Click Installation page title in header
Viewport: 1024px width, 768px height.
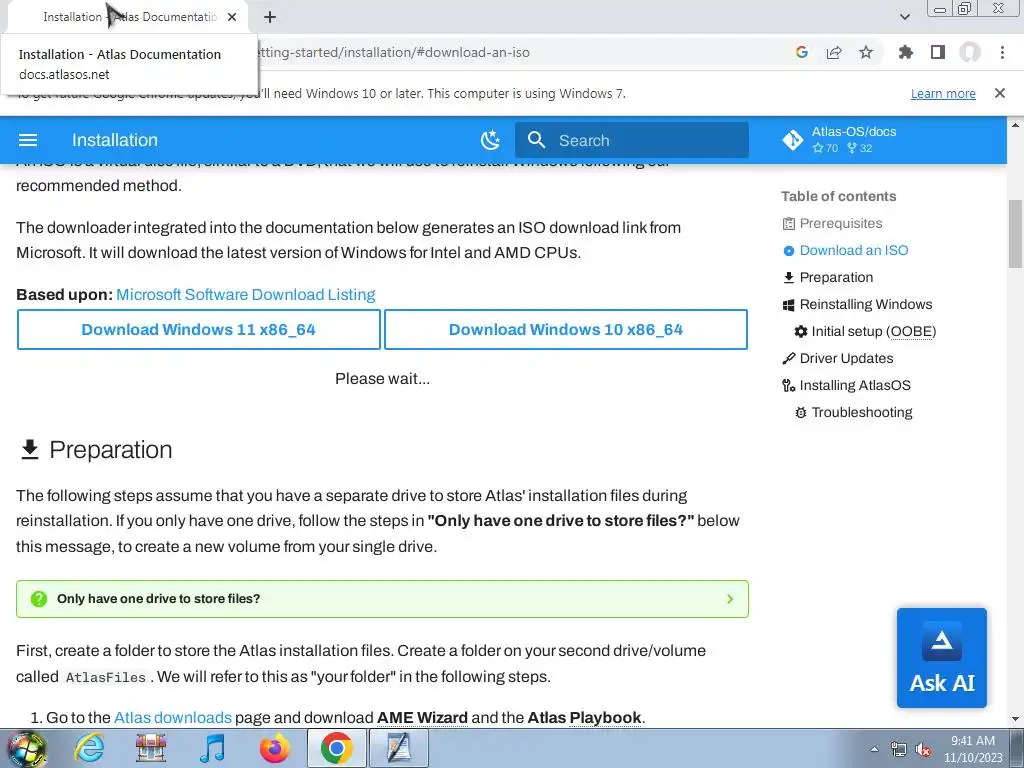pos(115,140)
